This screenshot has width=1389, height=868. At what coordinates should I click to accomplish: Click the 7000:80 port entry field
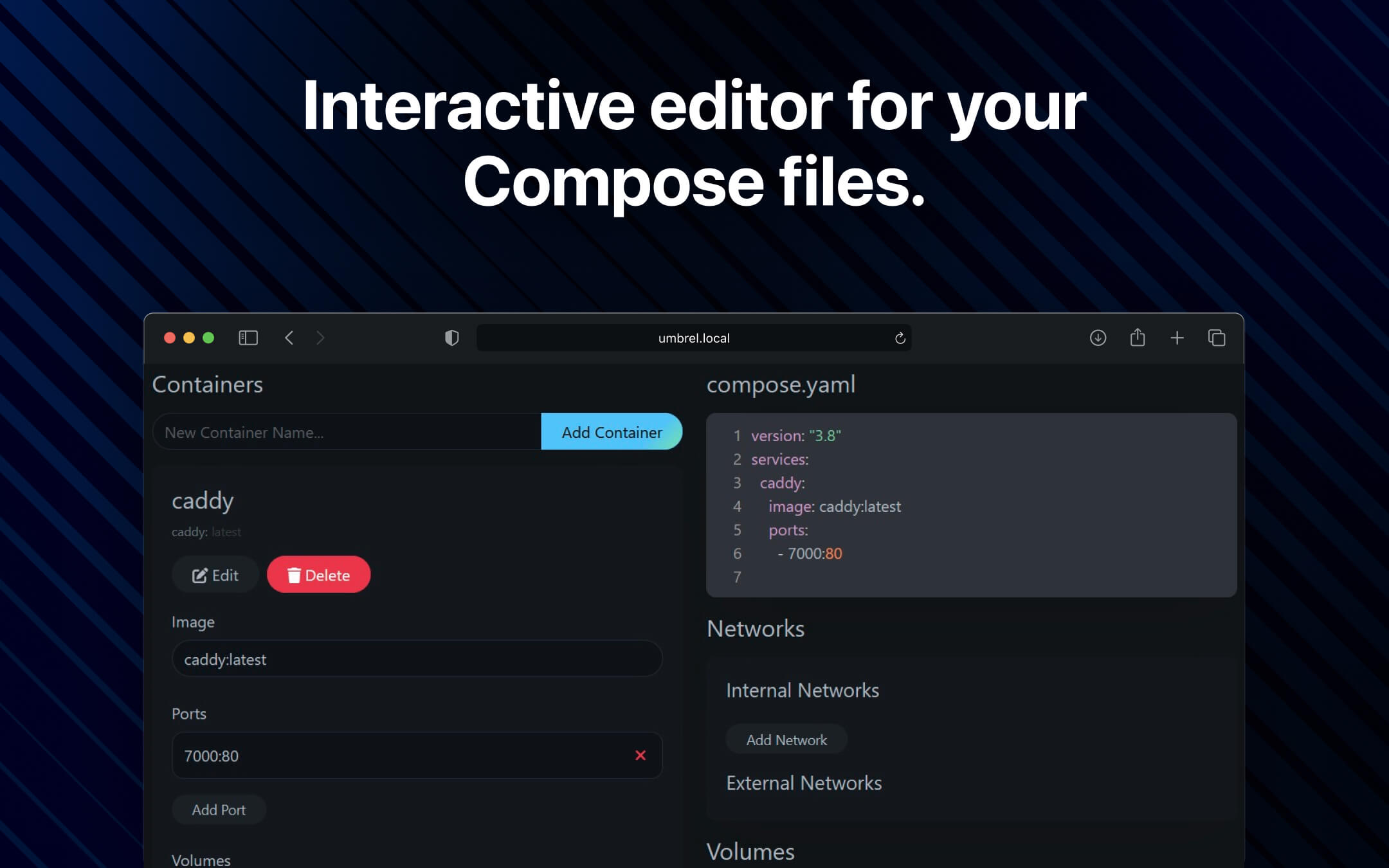coord(399,755)
